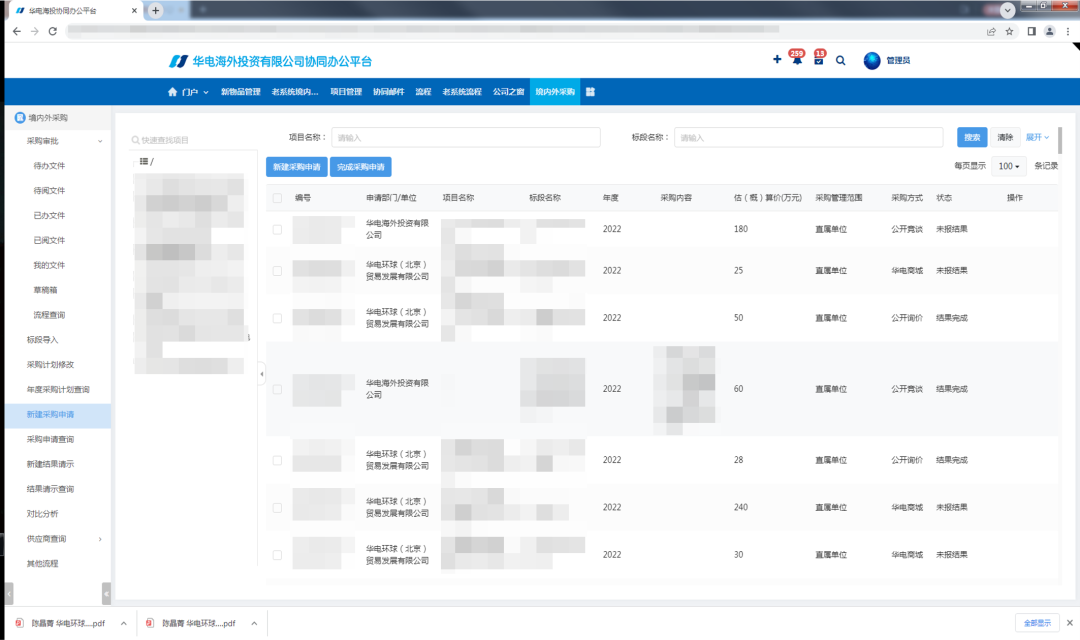
Task: Click the plus icon in the top header
Action: coord(777,60)
